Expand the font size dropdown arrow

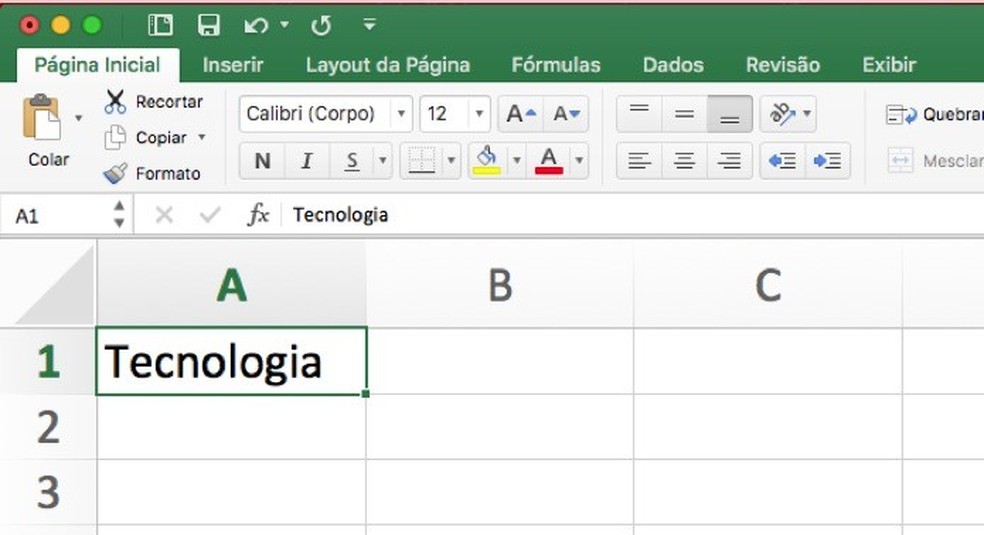(480, 114)
